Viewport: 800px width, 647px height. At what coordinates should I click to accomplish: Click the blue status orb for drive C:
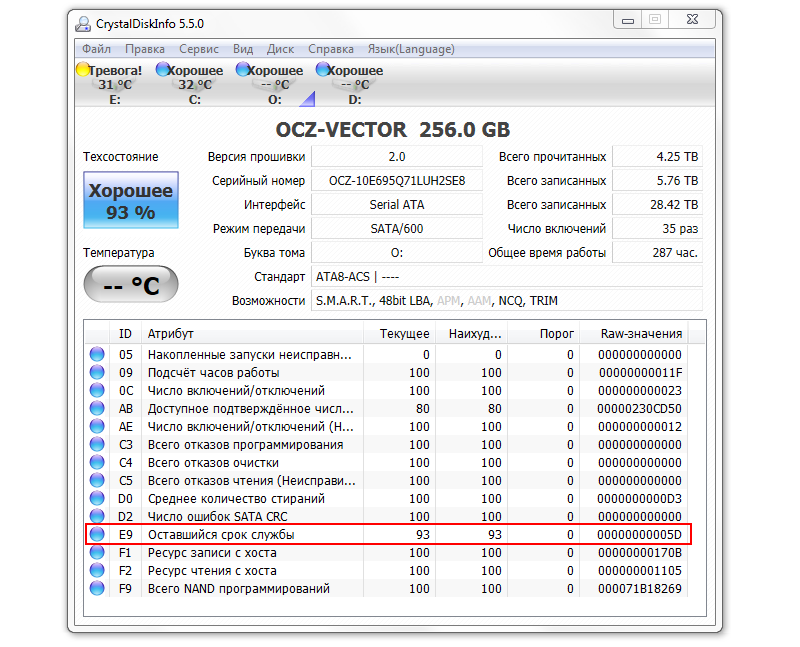click(x=163, y=69)
